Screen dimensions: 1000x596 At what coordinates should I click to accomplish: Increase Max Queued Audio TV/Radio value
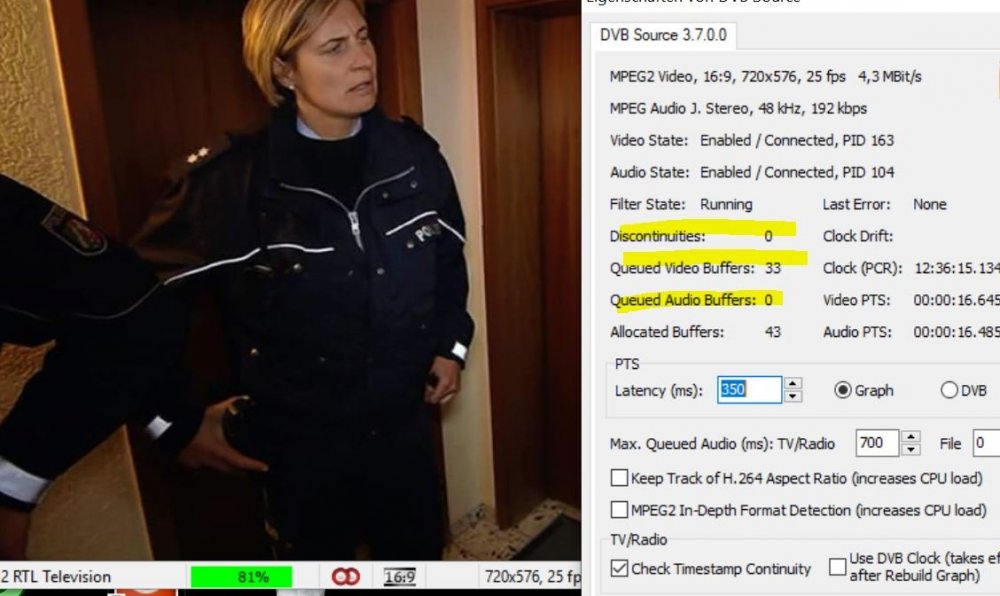(911, 437)
